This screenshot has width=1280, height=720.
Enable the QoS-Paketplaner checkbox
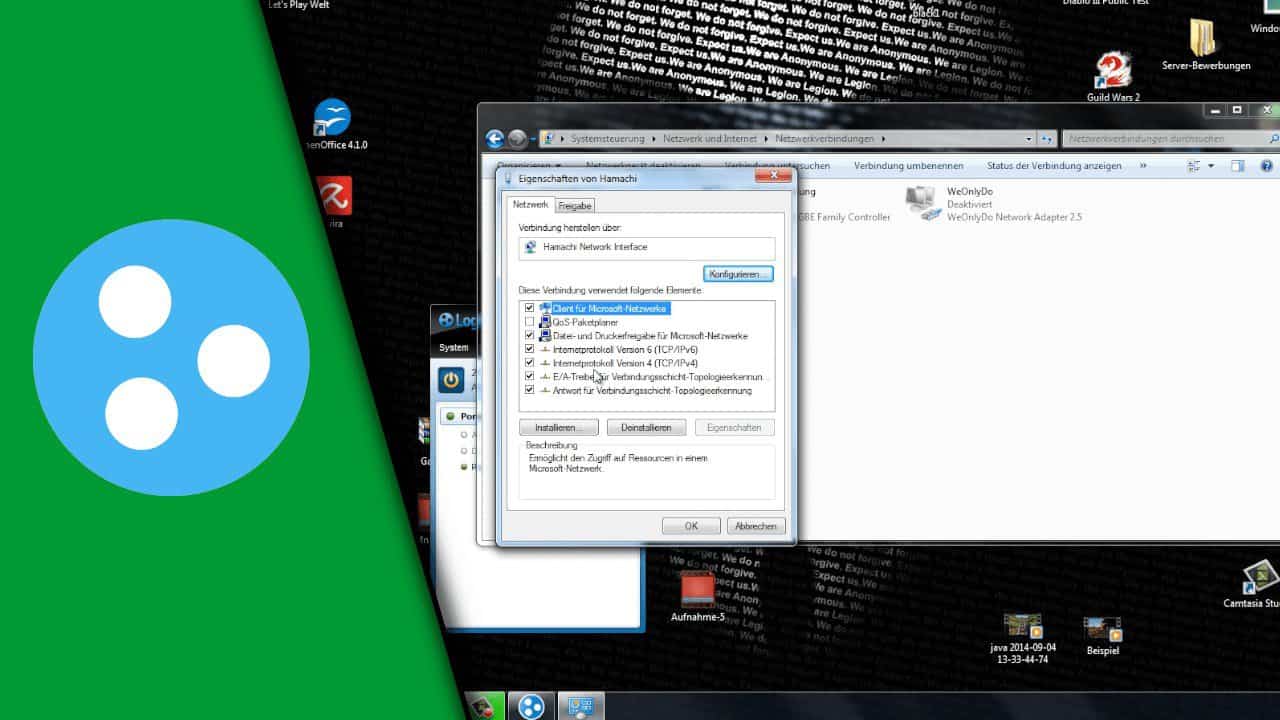pyautogui.click(x=529, y=322)
